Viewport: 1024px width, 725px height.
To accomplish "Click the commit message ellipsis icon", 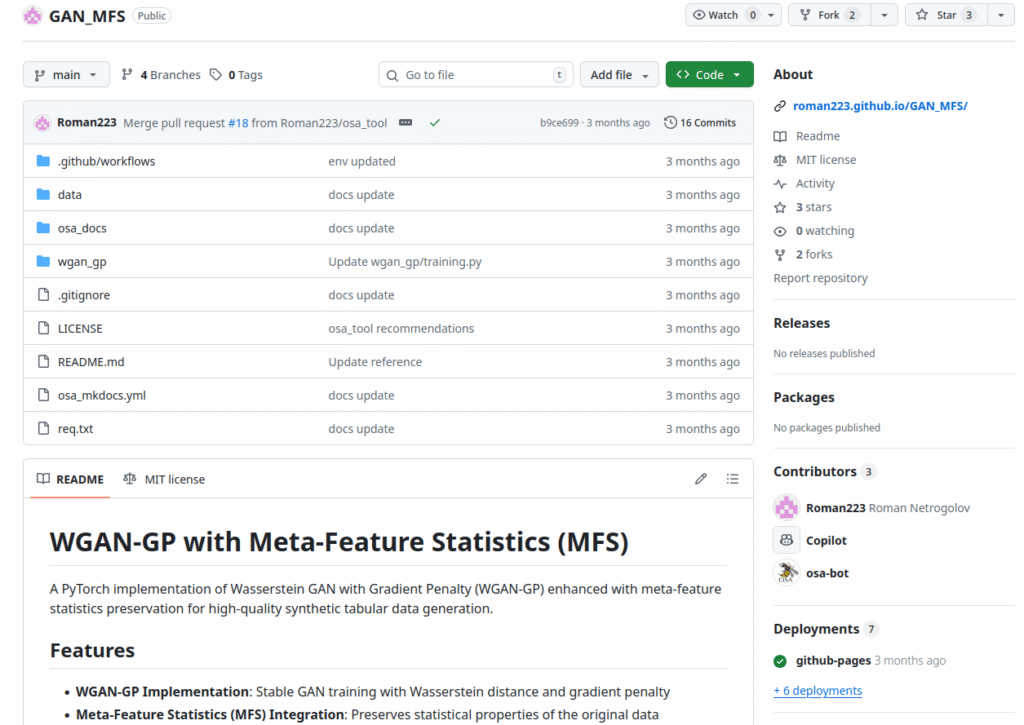I will coord(405,123).
